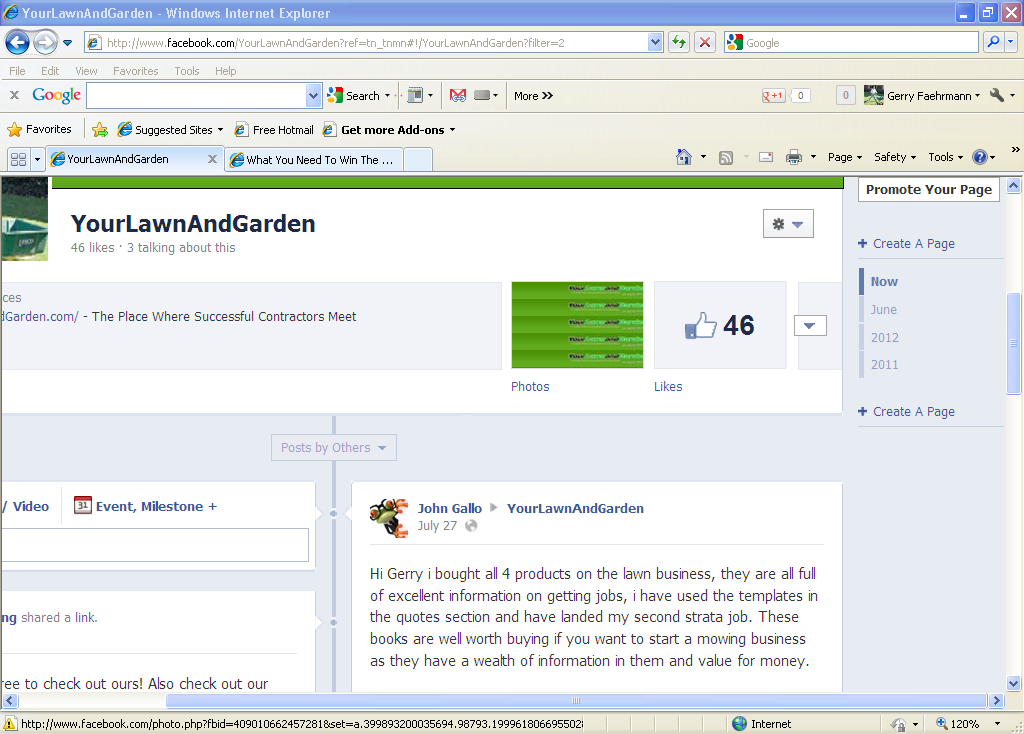
Task: Select the Event, Milestone + option
Action: tap(145, 506)
